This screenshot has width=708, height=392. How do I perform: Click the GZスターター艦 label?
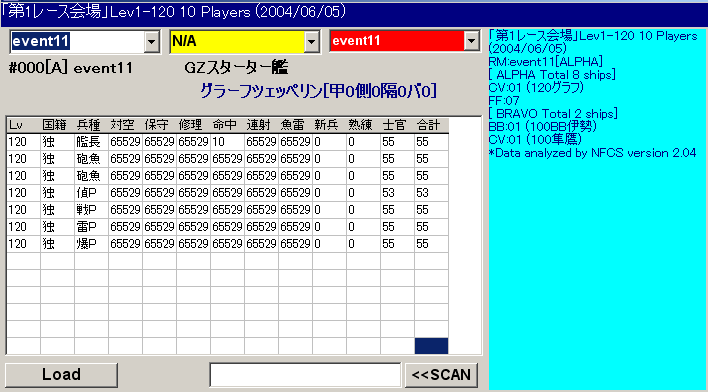coord(237,69)
